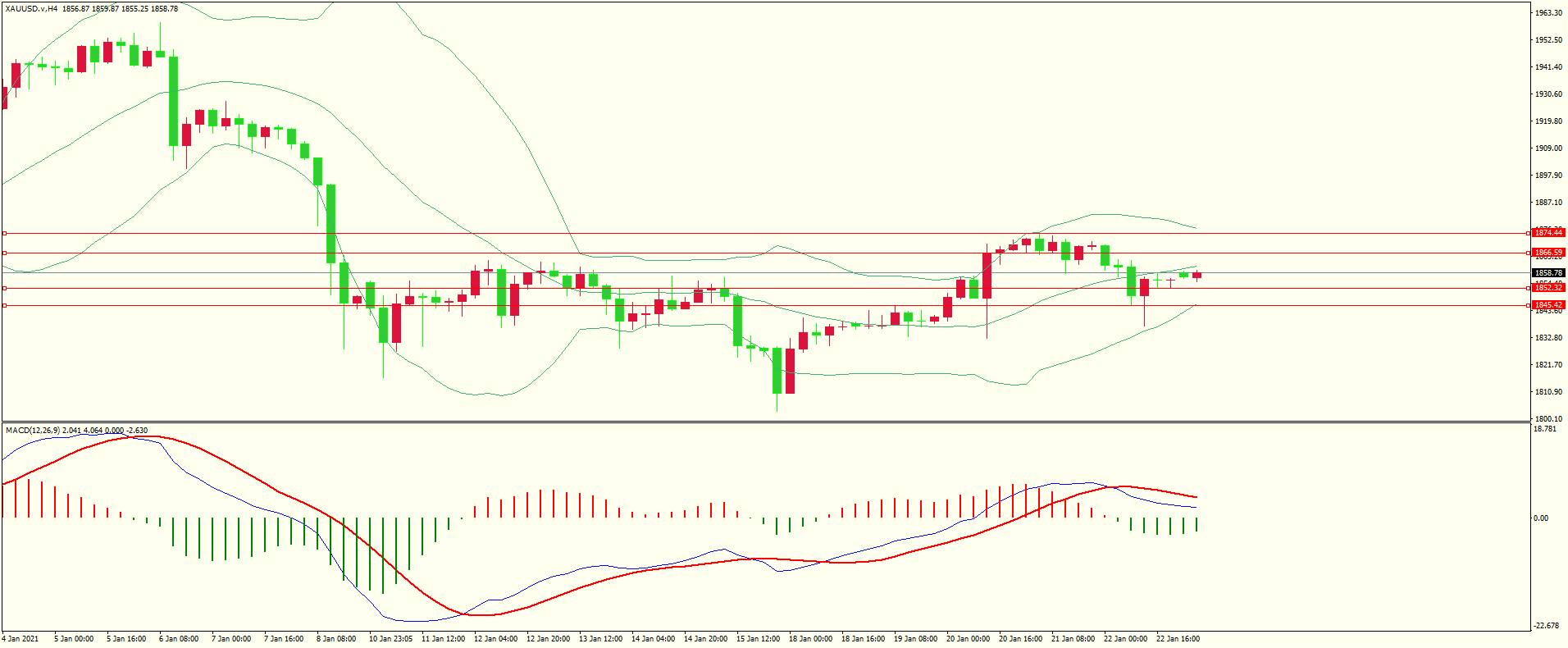Click the 12 Jan 04:00 time label
Image resolution: width=1568 pixels, height=648 pixels.
click(x=495, y=639)
